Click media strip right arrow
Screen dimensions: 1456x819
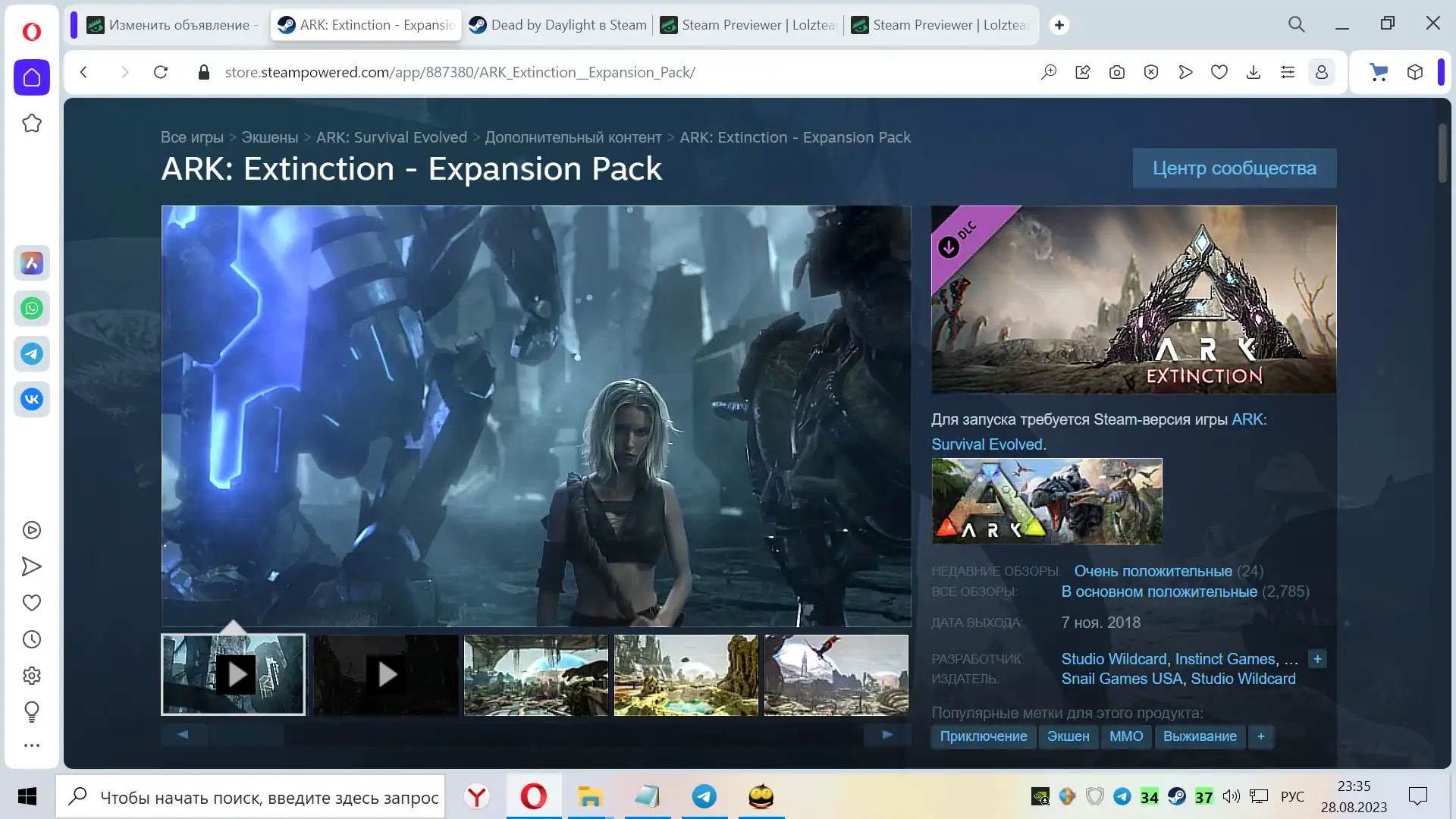(887, 734)
